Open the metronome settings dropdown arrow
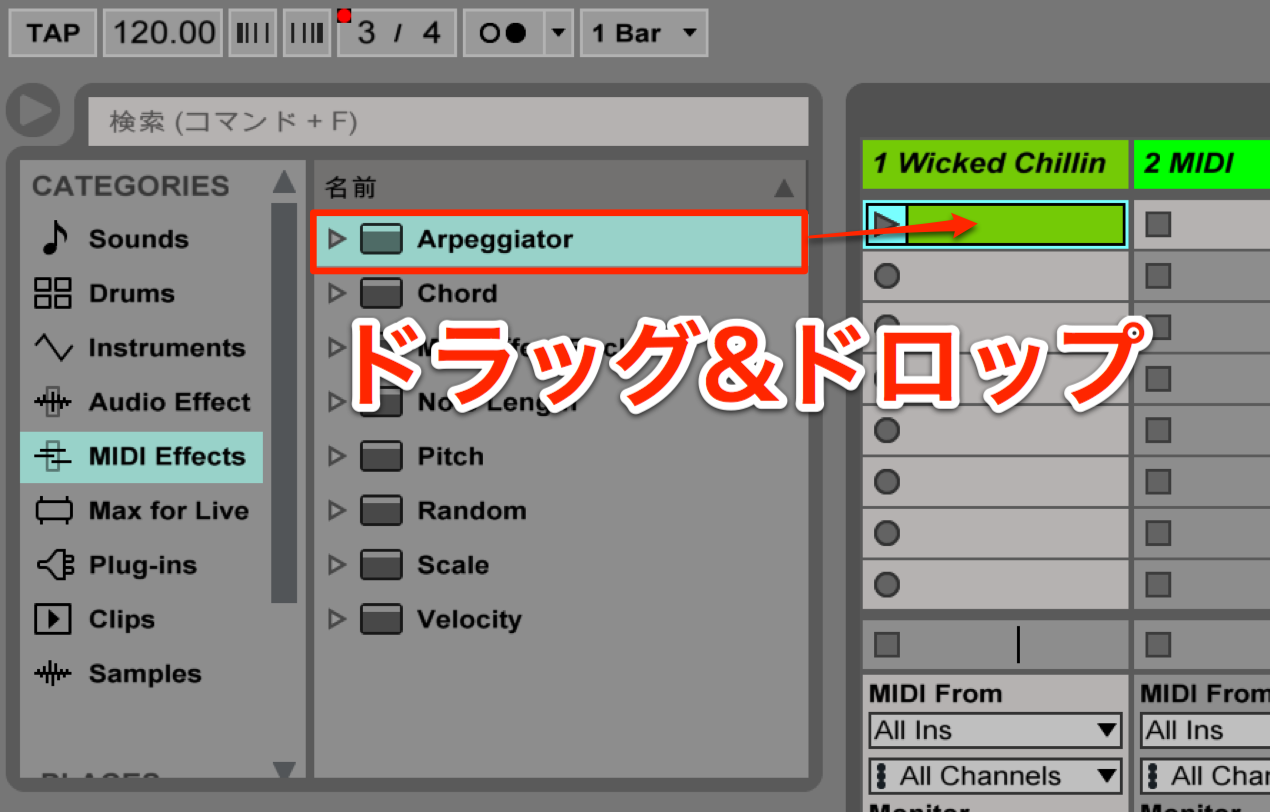 [x=558, y=33]
